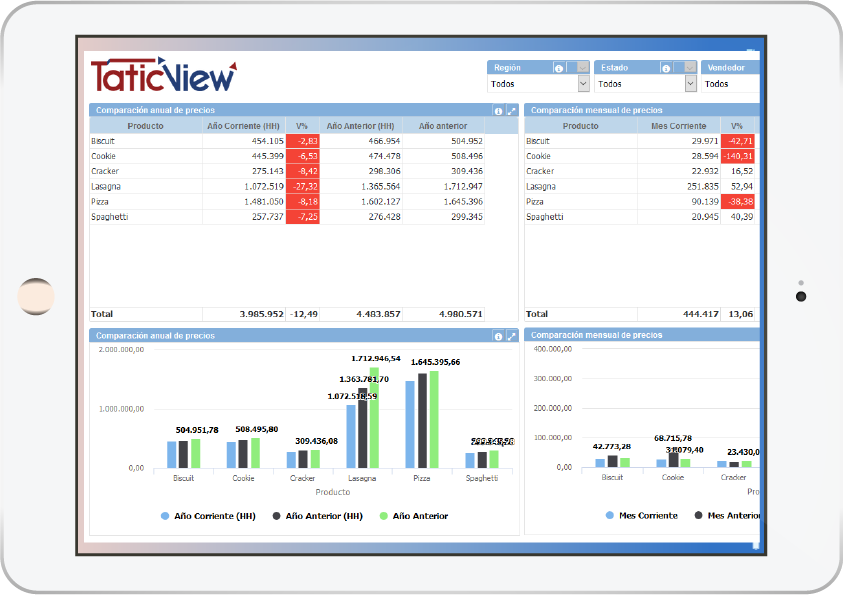Screen dimensions: 843x595
Task: Click the iPad home button
Action: [x=36, y=296]
